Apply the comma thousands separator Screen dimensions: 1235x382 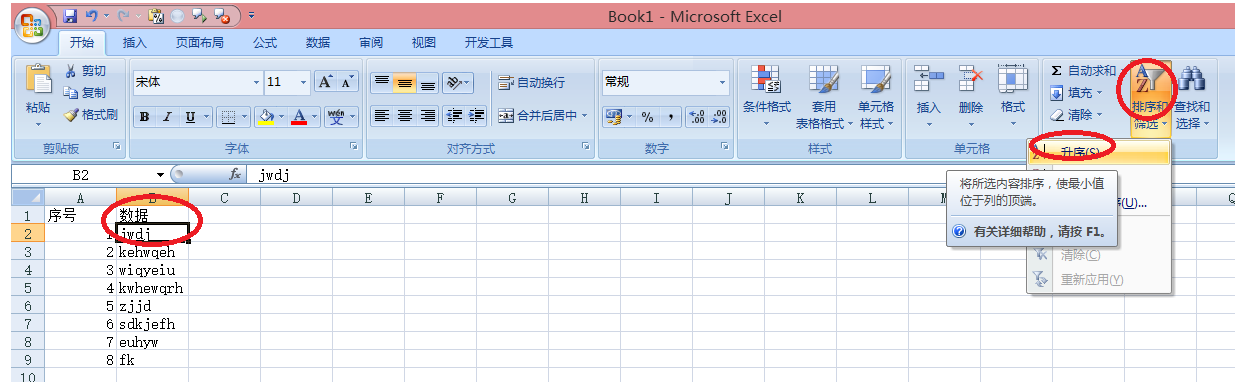click(x=670, y=117)
